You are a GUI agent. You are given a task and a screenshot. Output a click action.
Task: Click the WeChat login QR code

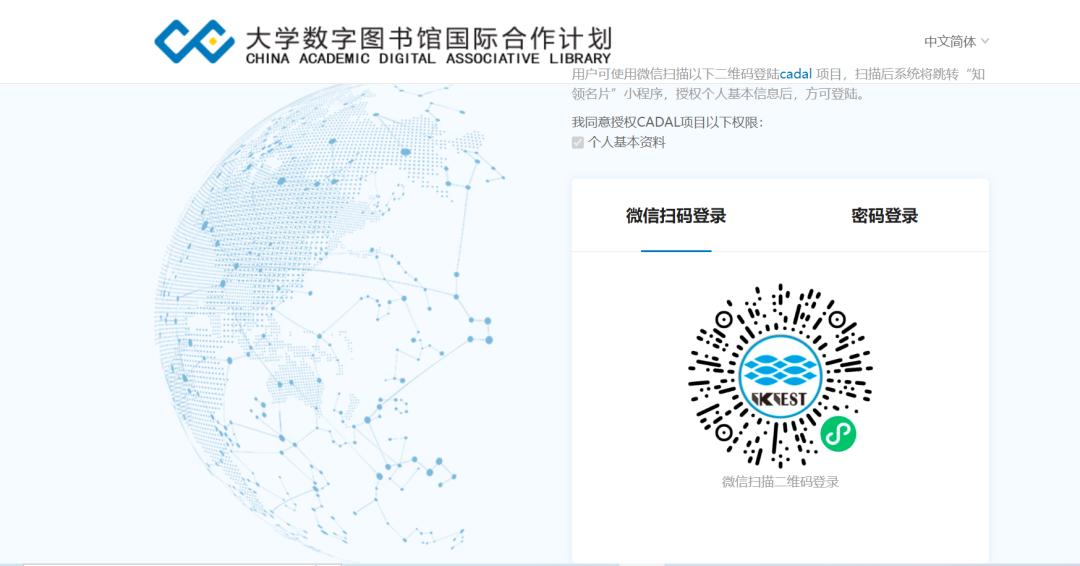tap(780, 375)
